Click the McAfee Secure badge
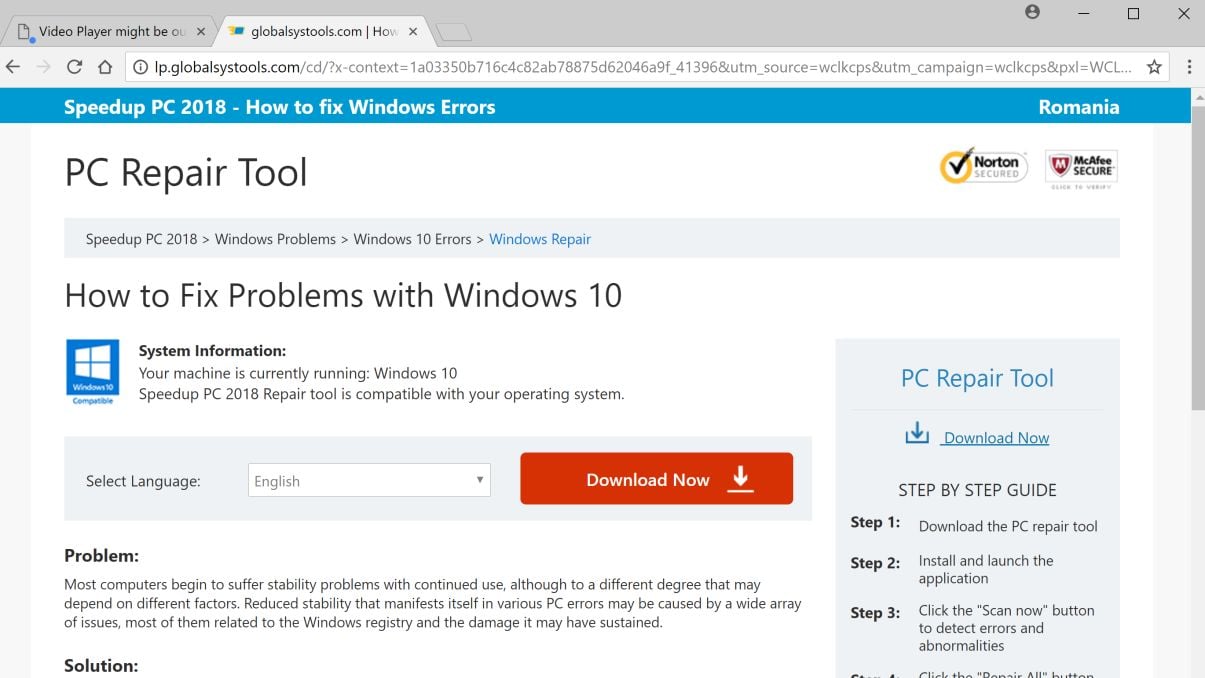Viewport: 1205px width, 678px height. [1081, 169]
